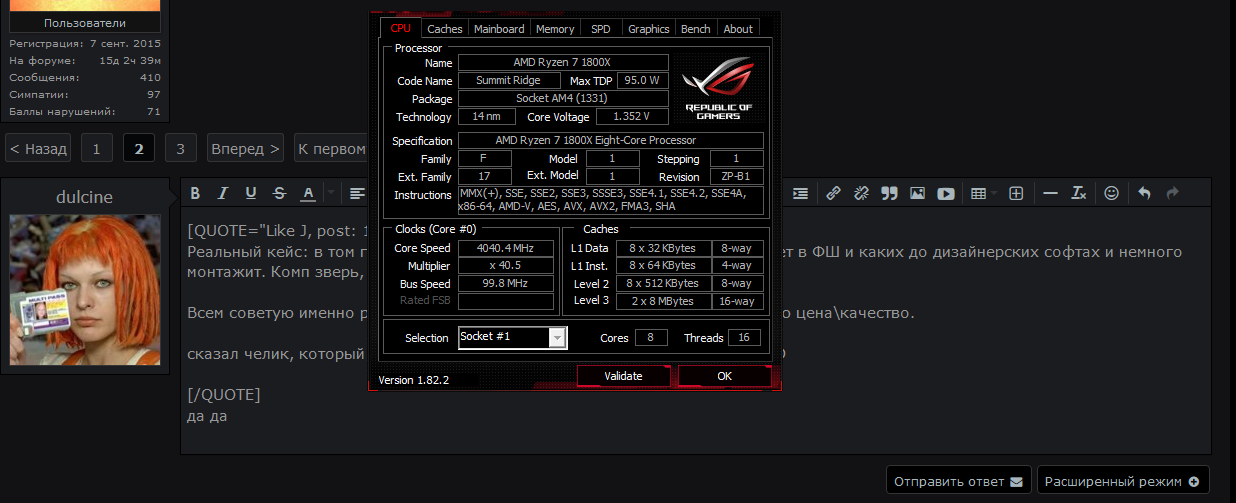Click the Revision value ZP-B1

(735, 177)
